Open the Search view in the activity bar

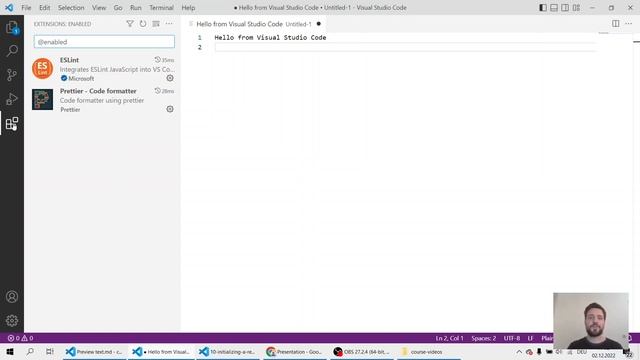pos(12,51)
